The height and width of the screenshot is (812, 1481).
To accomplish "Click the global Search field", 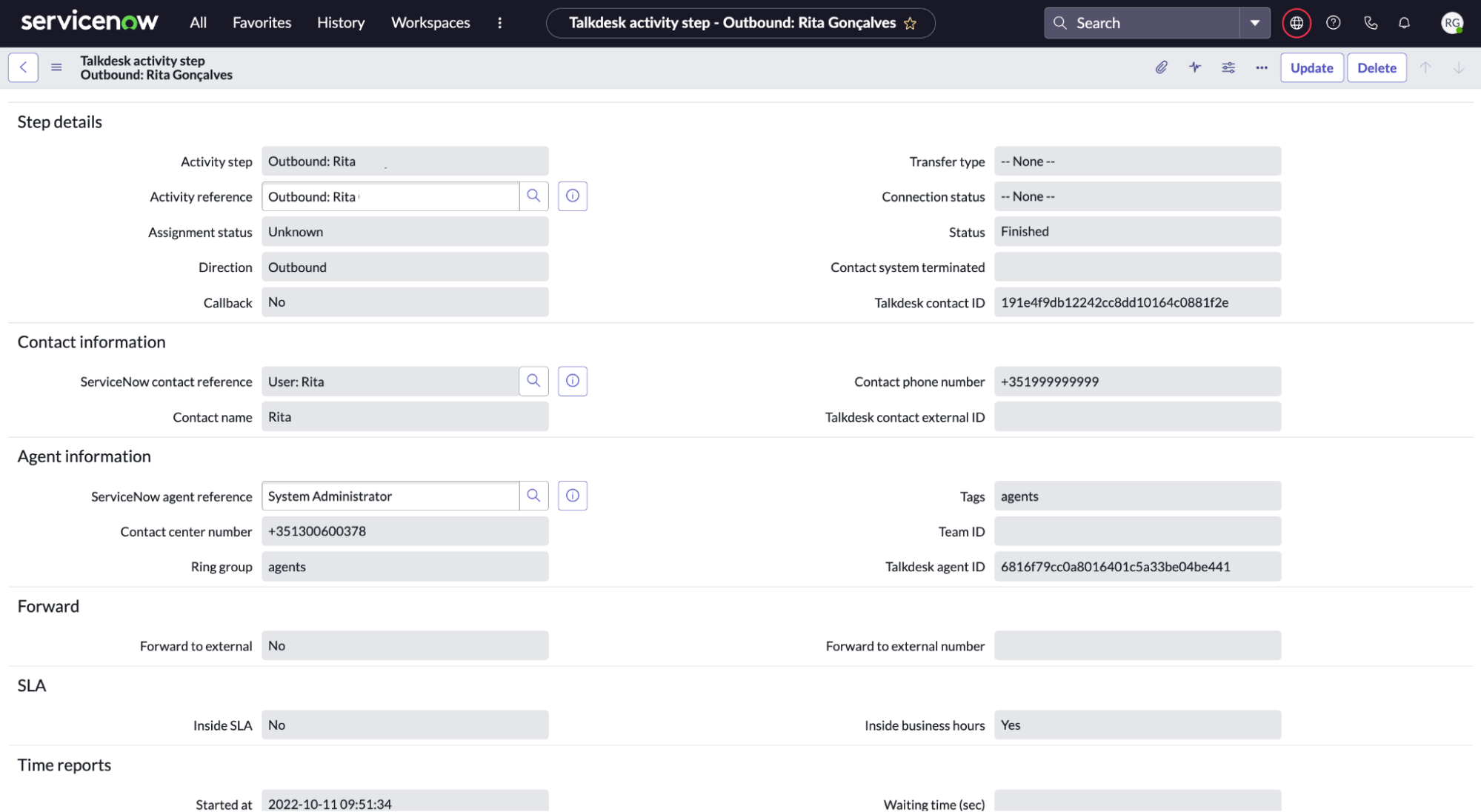I will coord(1142,23).
